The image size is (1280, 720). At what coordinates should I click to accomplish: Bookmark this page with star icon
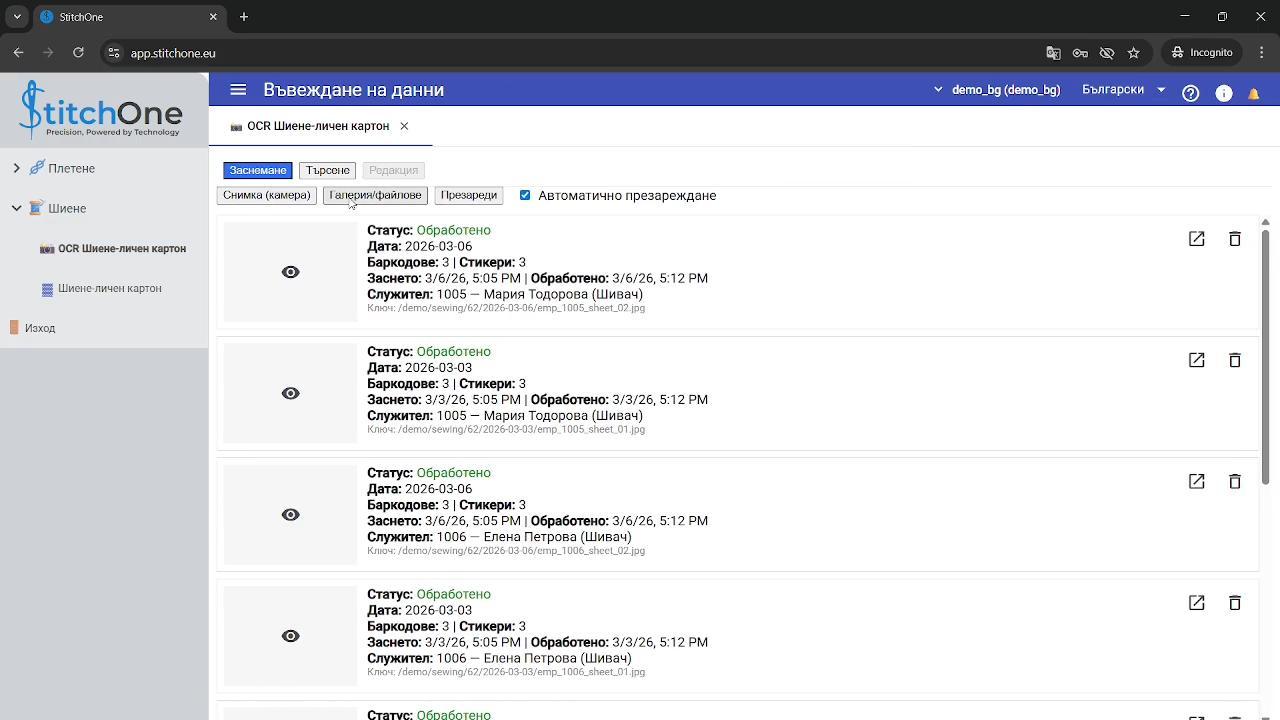pos(1133,53)
